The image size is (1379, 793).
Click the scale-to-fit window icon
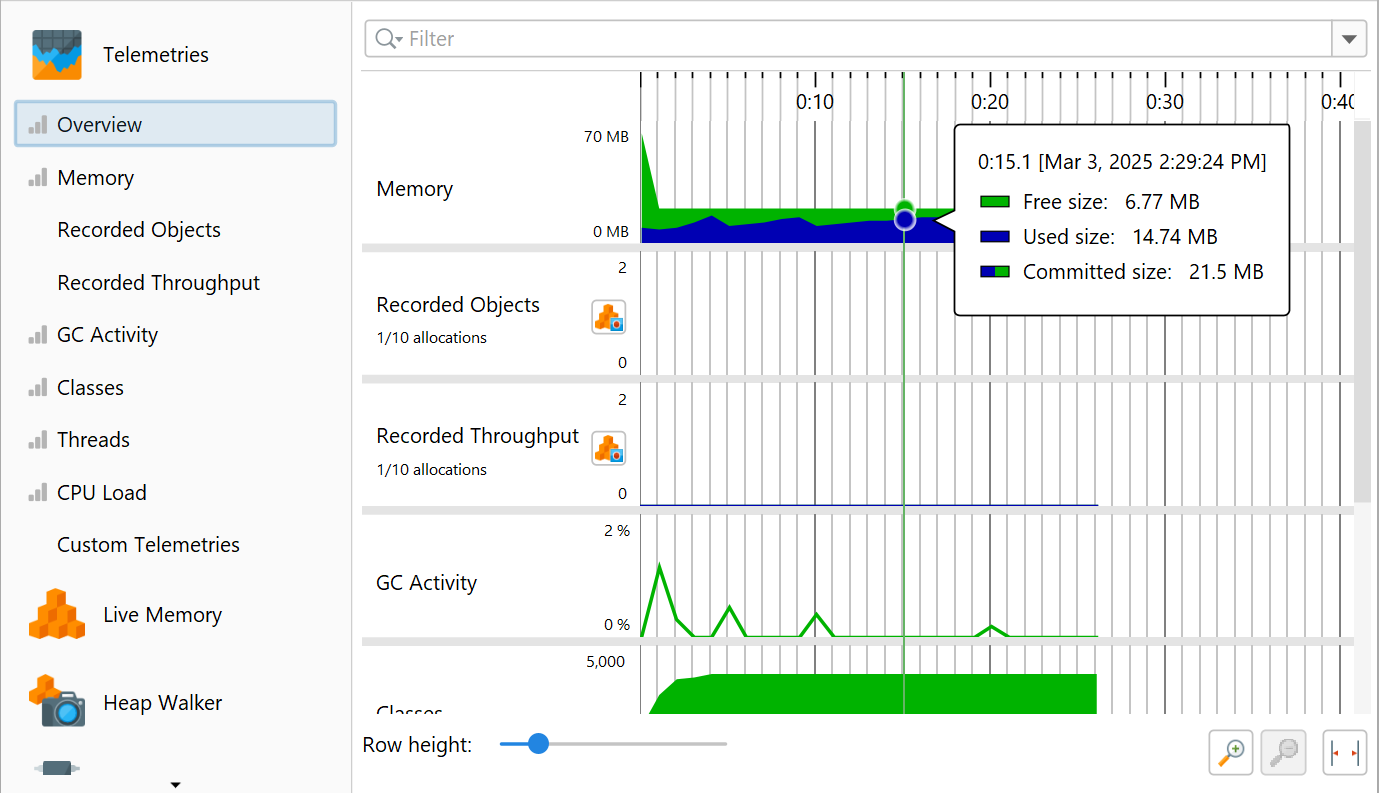point(1344,752)
